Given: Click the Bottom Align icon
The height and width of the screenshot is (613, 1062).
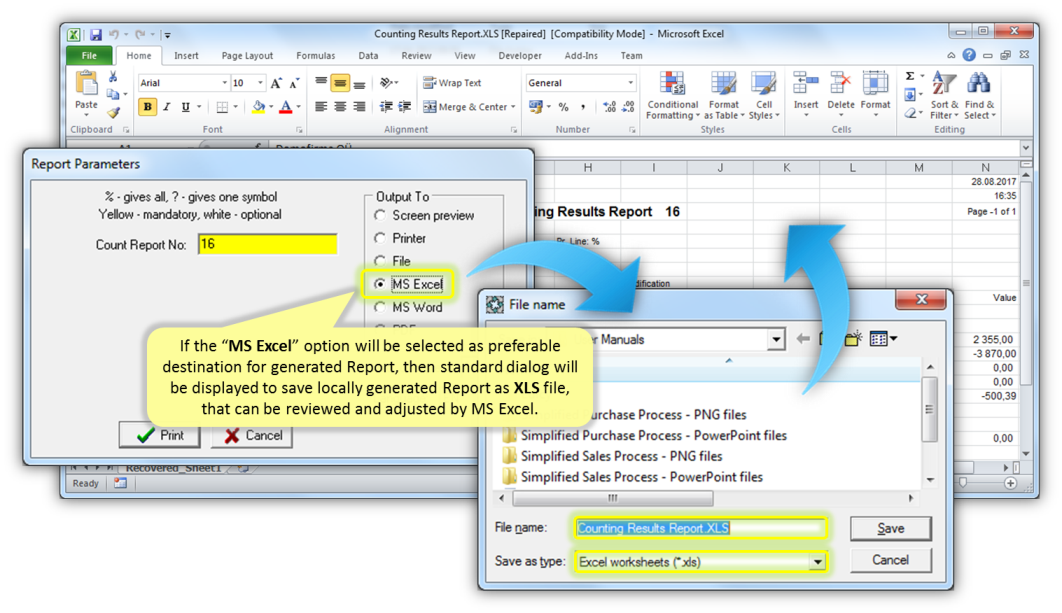Looking at the screenshot, I should [x=359, y=83].
